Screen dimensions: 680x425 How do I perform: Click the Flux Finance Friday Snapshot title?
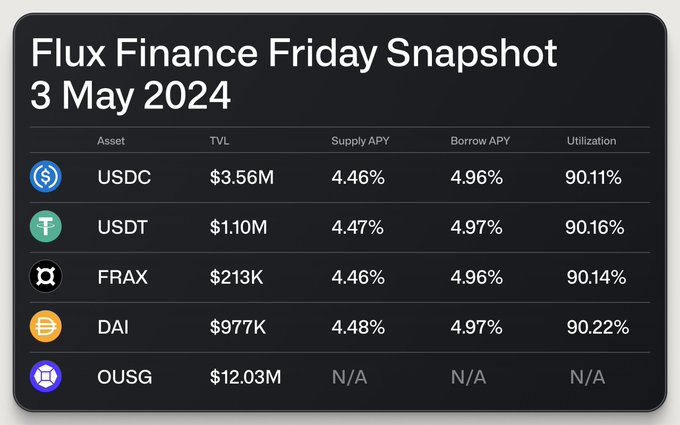click(x=293, y=53)
